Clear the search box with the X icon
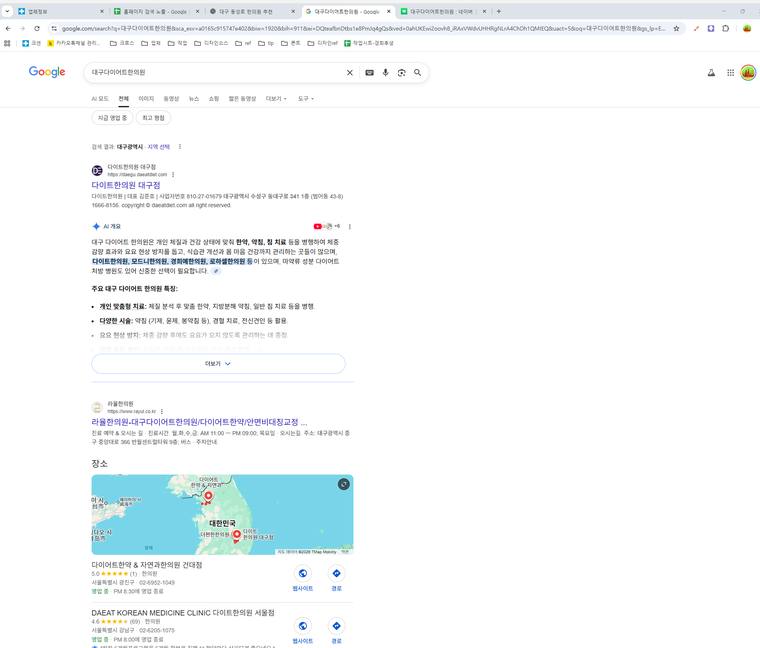The width and height of the screenshot is (760, 648). pyautogui.click(x=349, y=73)
